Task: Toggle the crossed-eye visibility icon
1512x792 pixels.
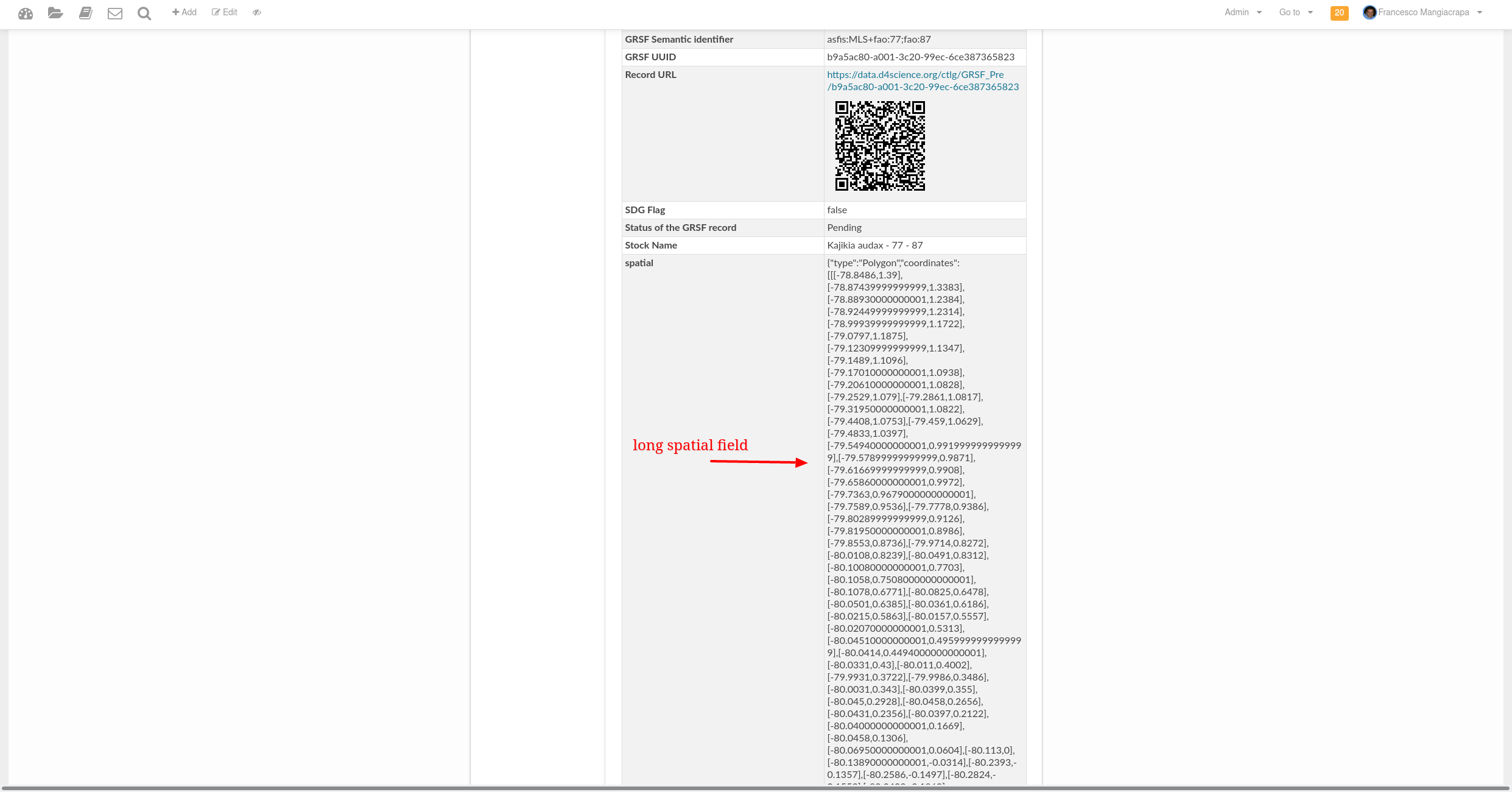Action: click(257, 12)
